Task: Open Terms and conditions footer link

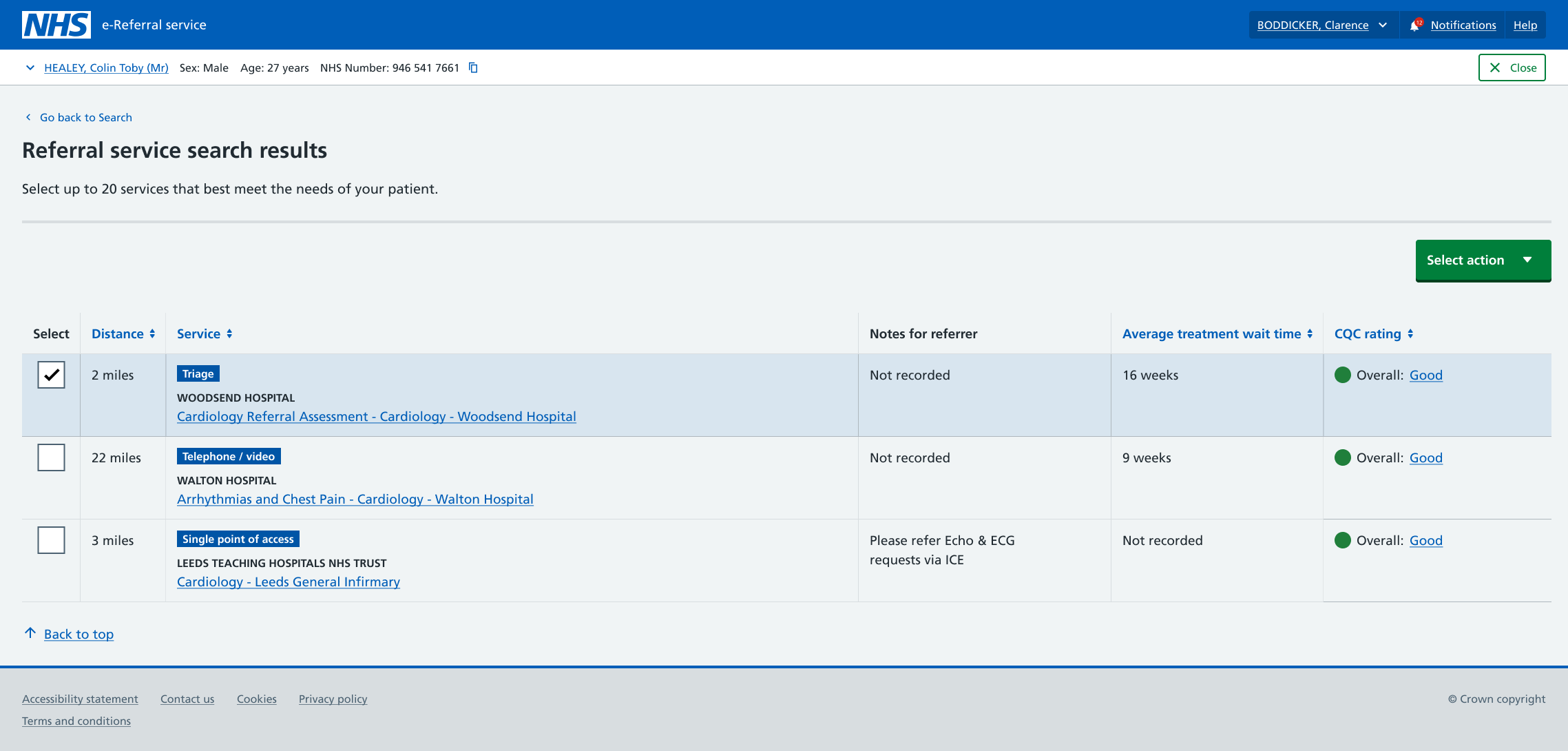Action: click(x=76, y=721)
